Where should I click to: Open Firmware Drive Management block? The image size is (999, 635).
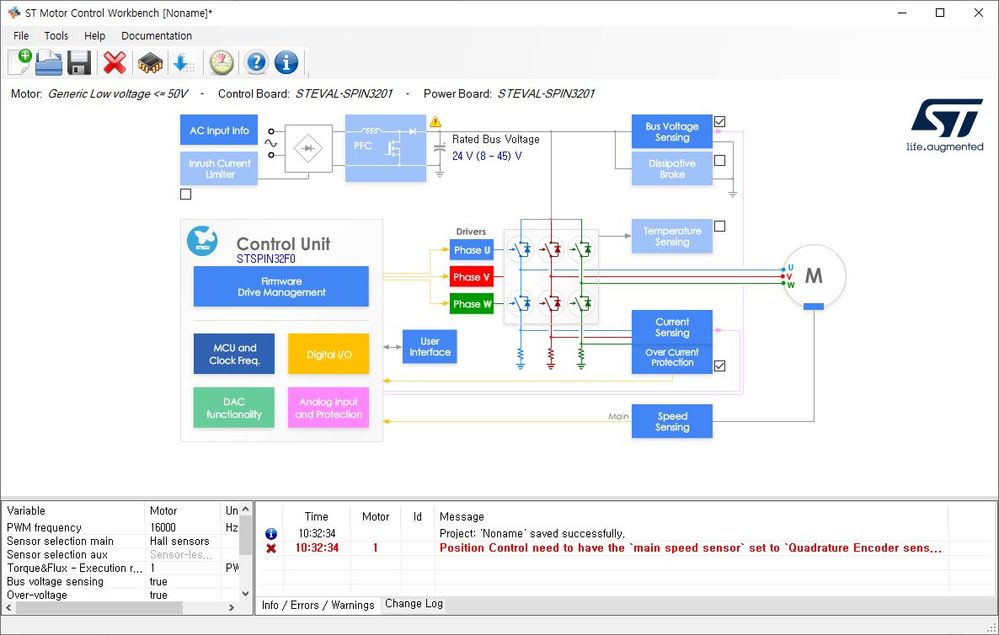pyautogui.click(x=281, y=287)
